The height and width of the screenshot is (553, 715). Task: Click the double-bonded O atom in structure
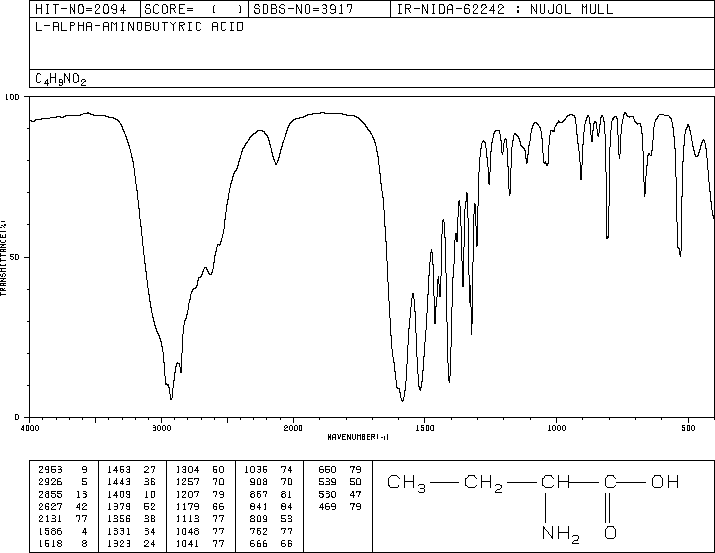(x=610, y=532)
